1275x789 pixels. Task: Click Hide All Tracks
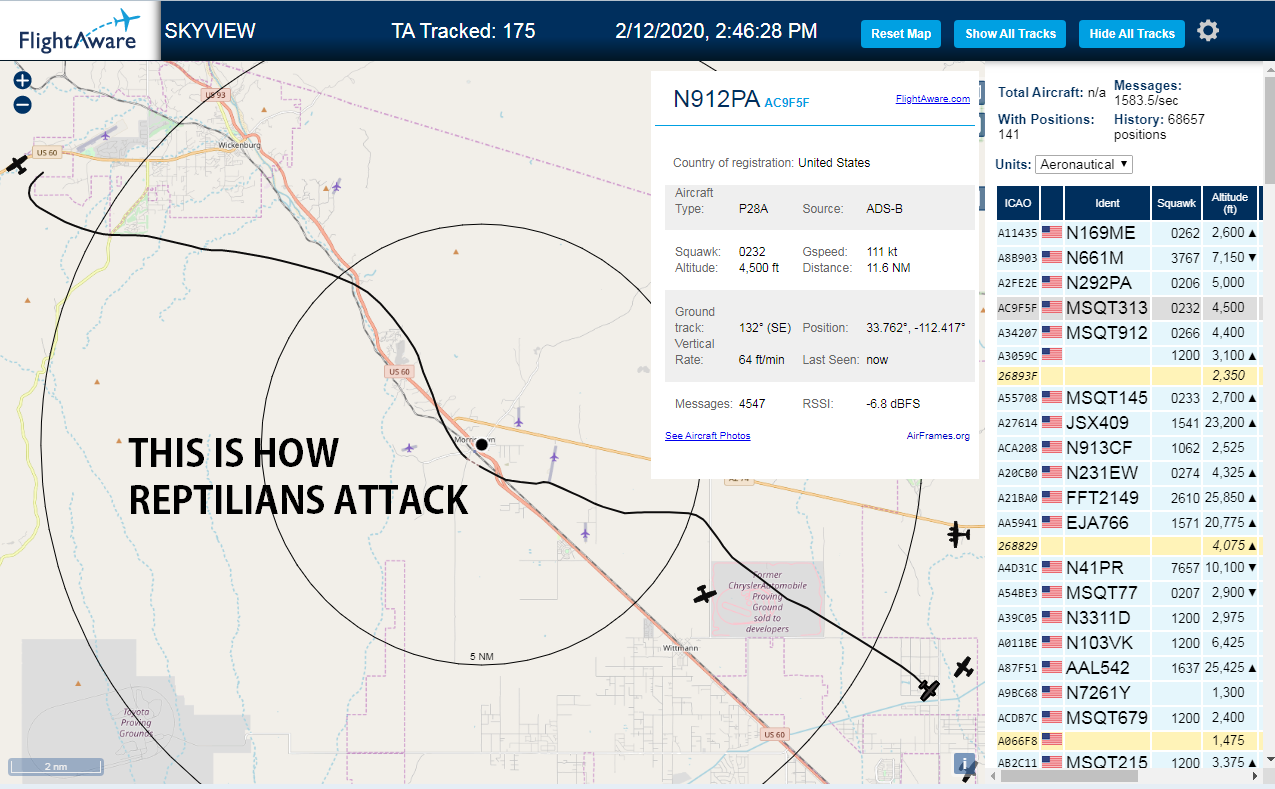(1132, 33)
